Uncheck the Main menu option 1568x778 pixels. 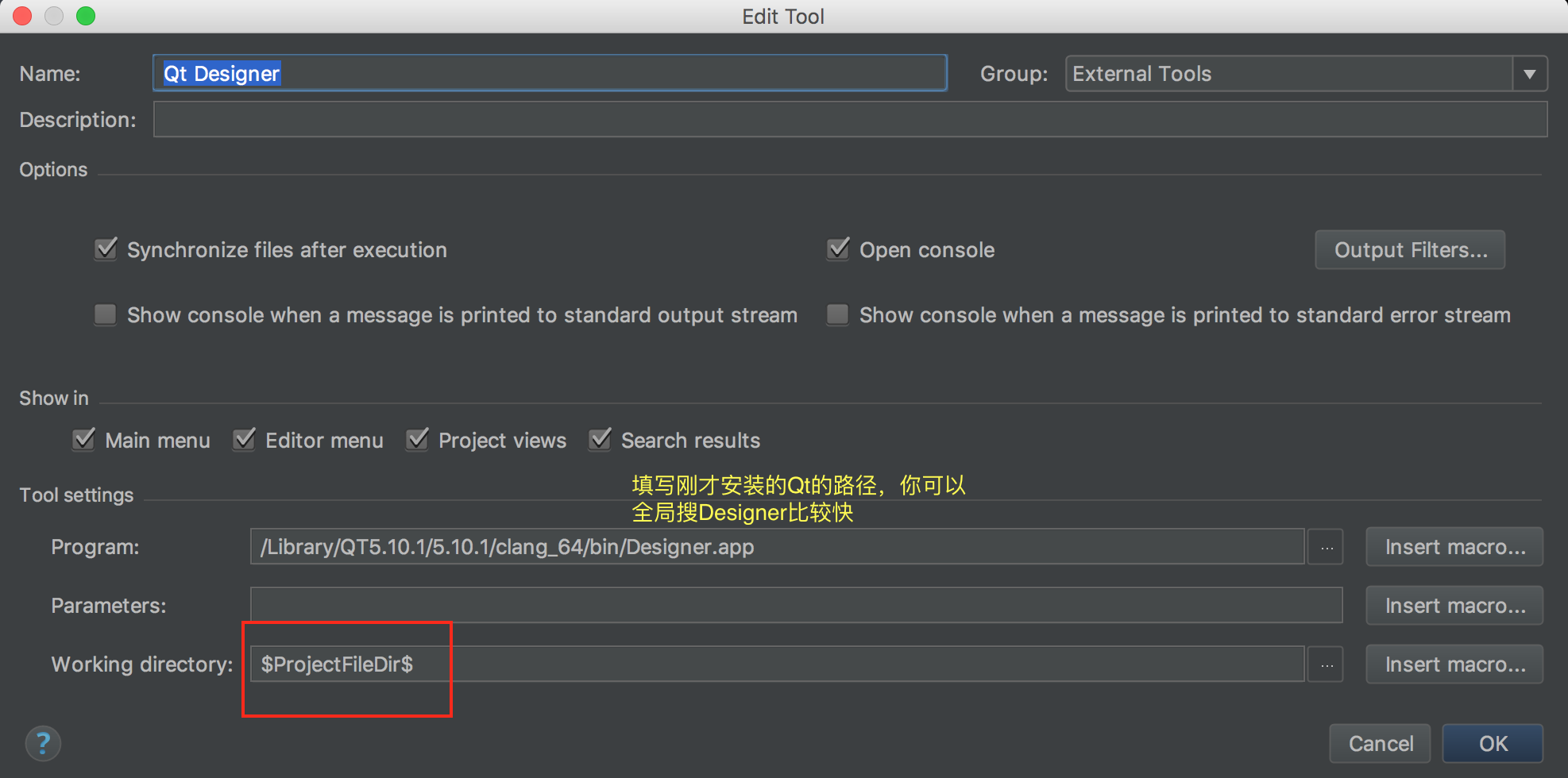point(83,440)
